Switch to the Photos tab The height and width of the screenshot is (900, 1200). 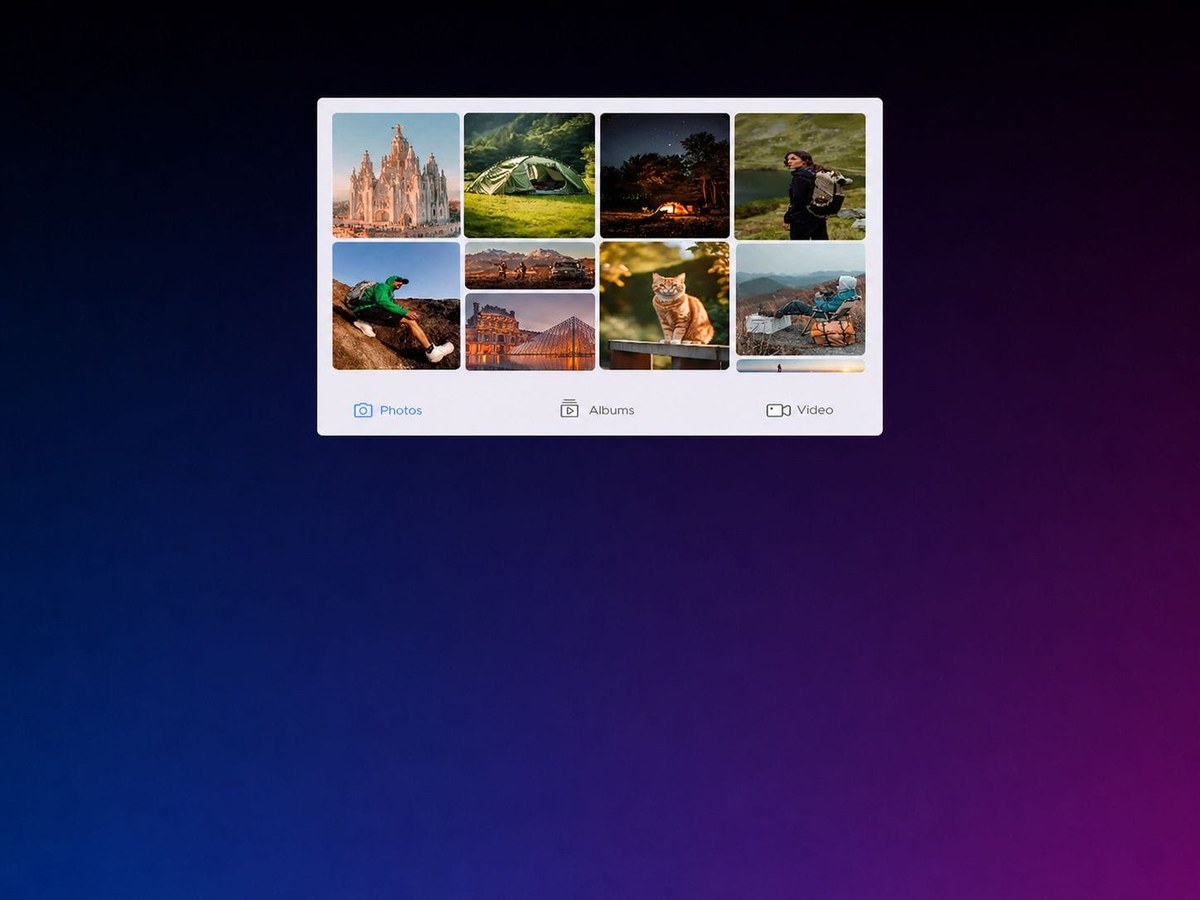tap(388, 410)
